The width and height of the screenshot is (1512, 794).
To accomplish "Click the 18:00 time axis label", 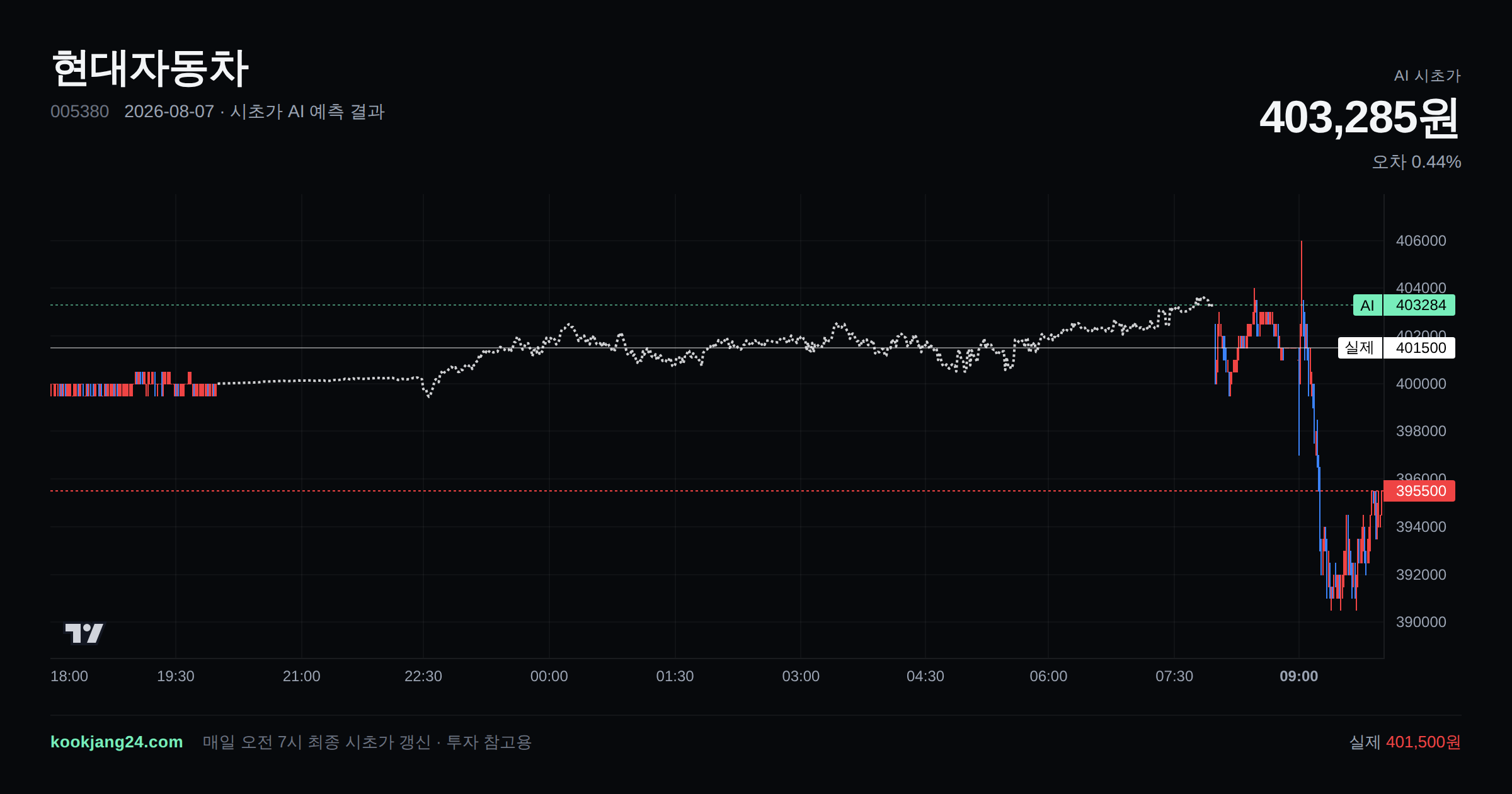I will point(69,676).
